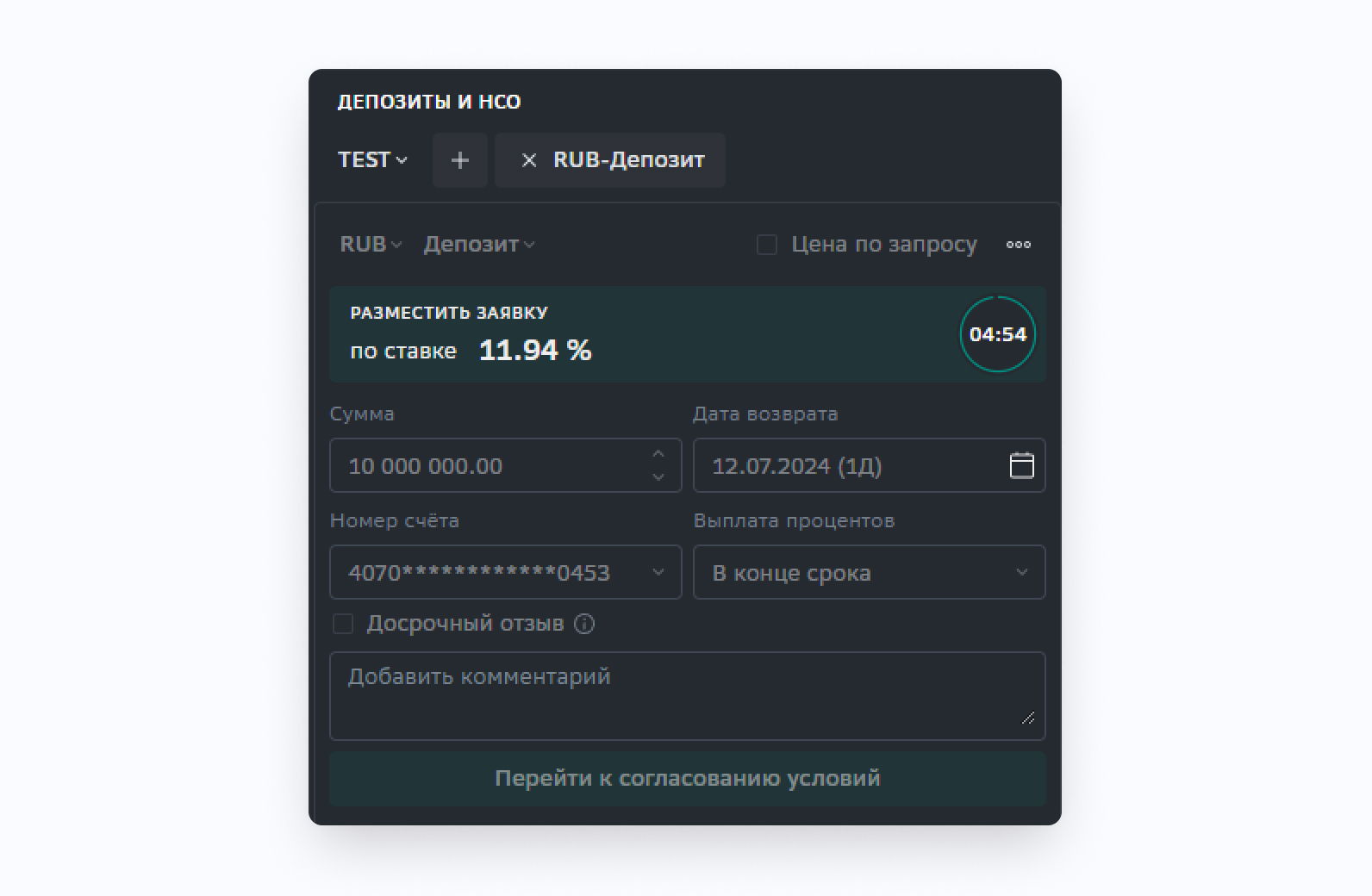Click the Сумма field label
This screenshot has height=896, width=1372.
[362, 414]
